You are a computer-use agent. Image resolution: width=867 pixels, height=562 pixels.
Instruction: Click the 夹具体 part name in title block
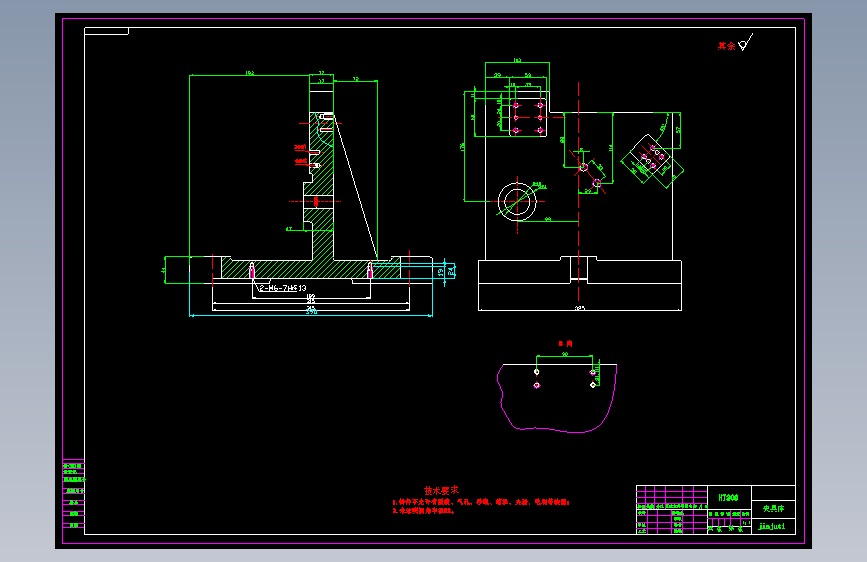pos(773,508)
